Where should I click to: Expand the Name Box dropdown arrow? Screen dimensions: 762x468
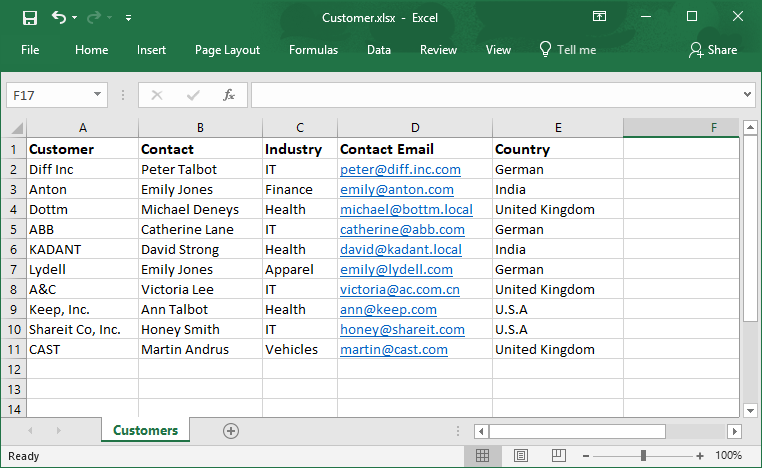pos(98,95)
